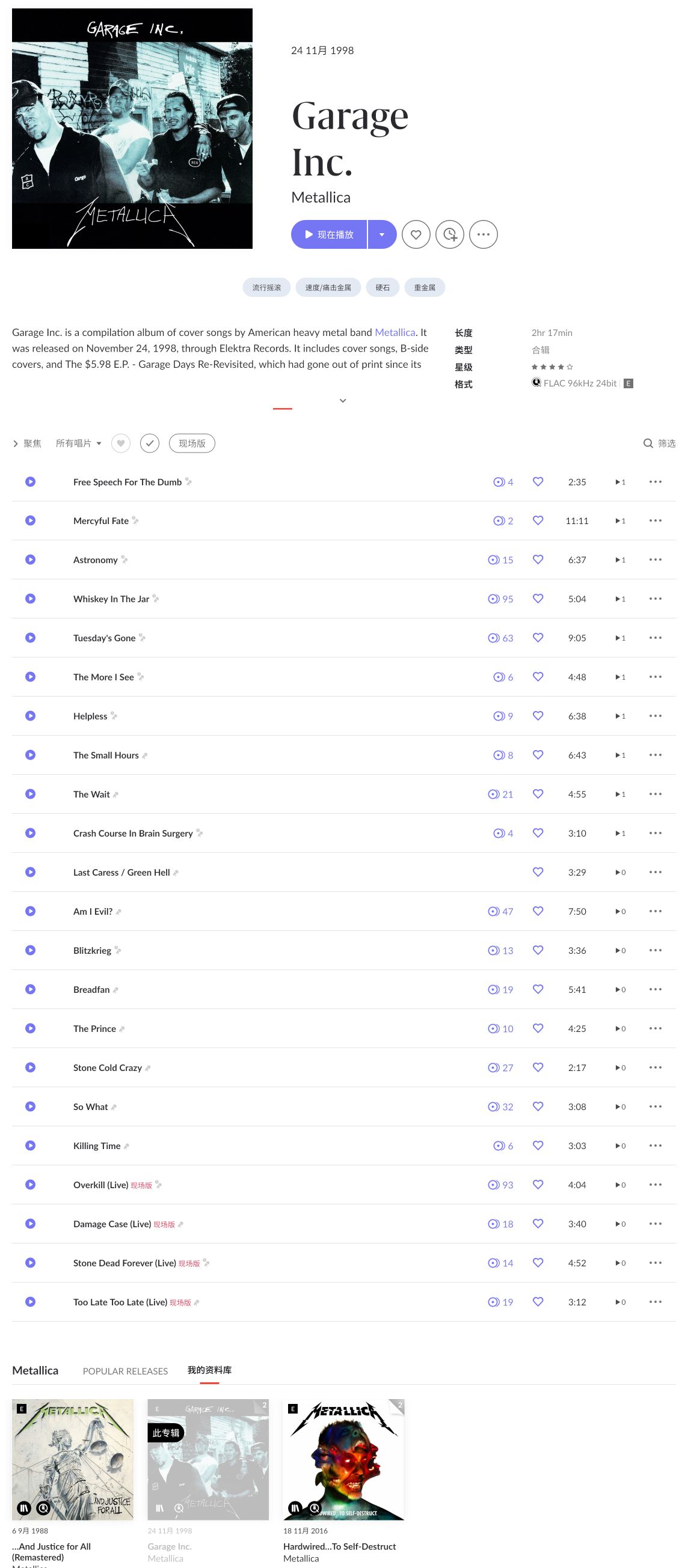Toggle the favorites-only heart filter
The height and width of the screenshot is (1568, 688).
(120, 443)
